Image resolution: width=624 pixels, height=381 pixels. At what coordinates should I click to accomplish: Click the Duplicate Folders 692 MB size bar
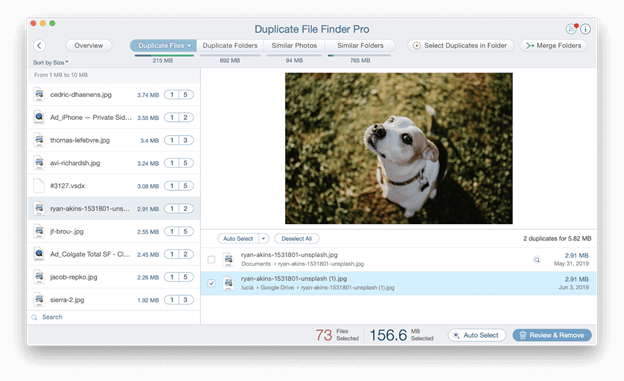point(230,55)
